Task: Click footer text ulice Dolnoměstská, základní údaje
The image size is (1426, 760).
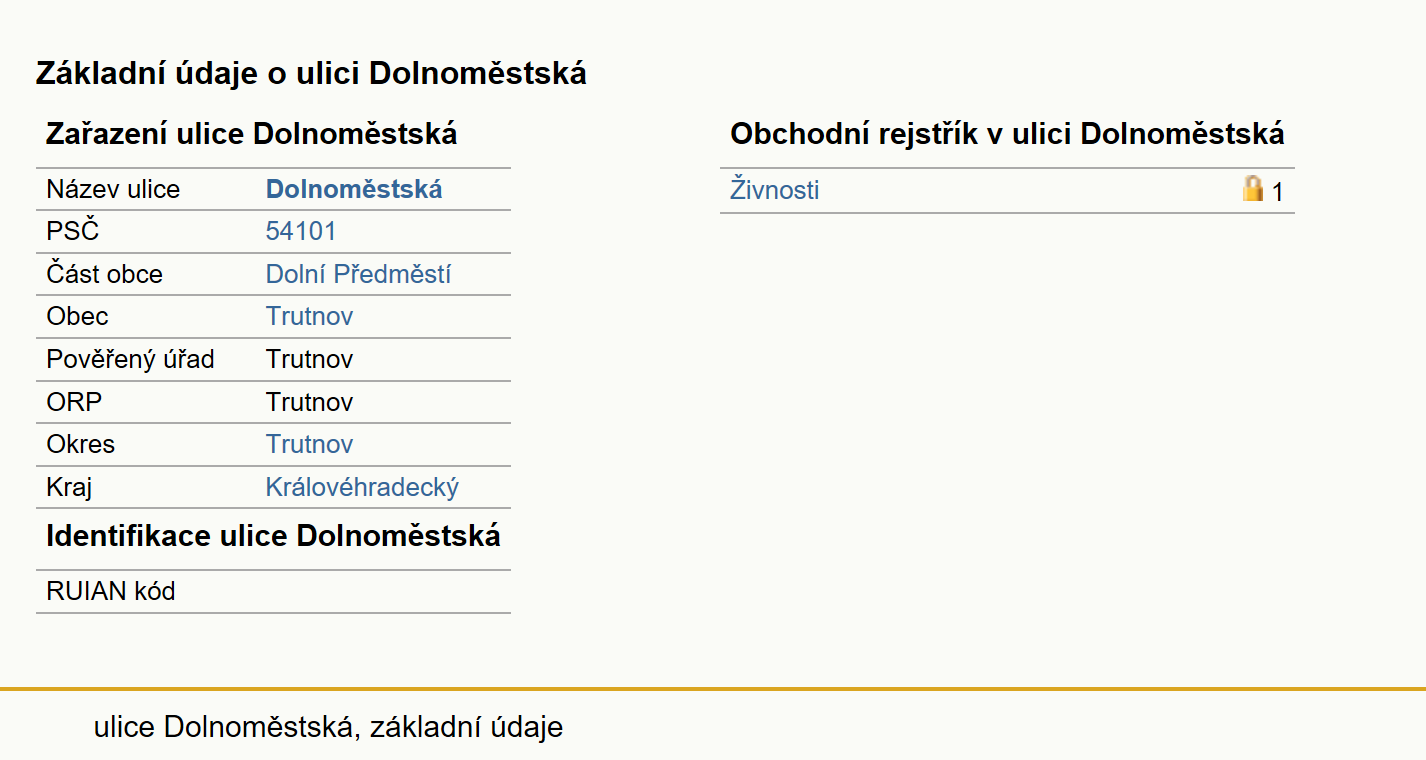Action: (x=329, y=727)
